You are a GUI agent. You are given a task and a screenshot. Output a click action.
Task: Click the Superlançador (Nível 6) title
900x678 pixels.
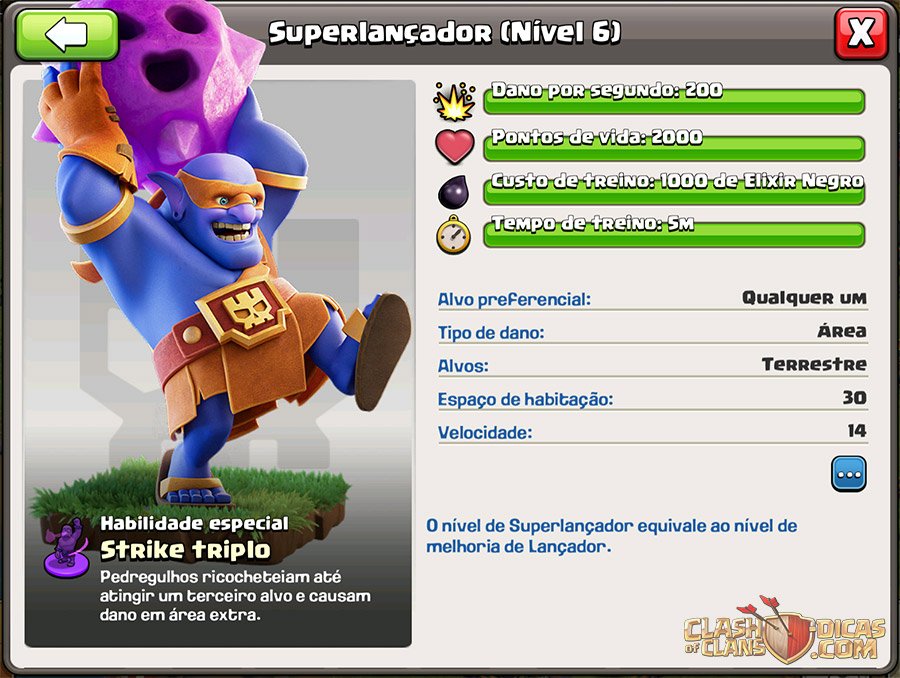click(x=445, y=33)
